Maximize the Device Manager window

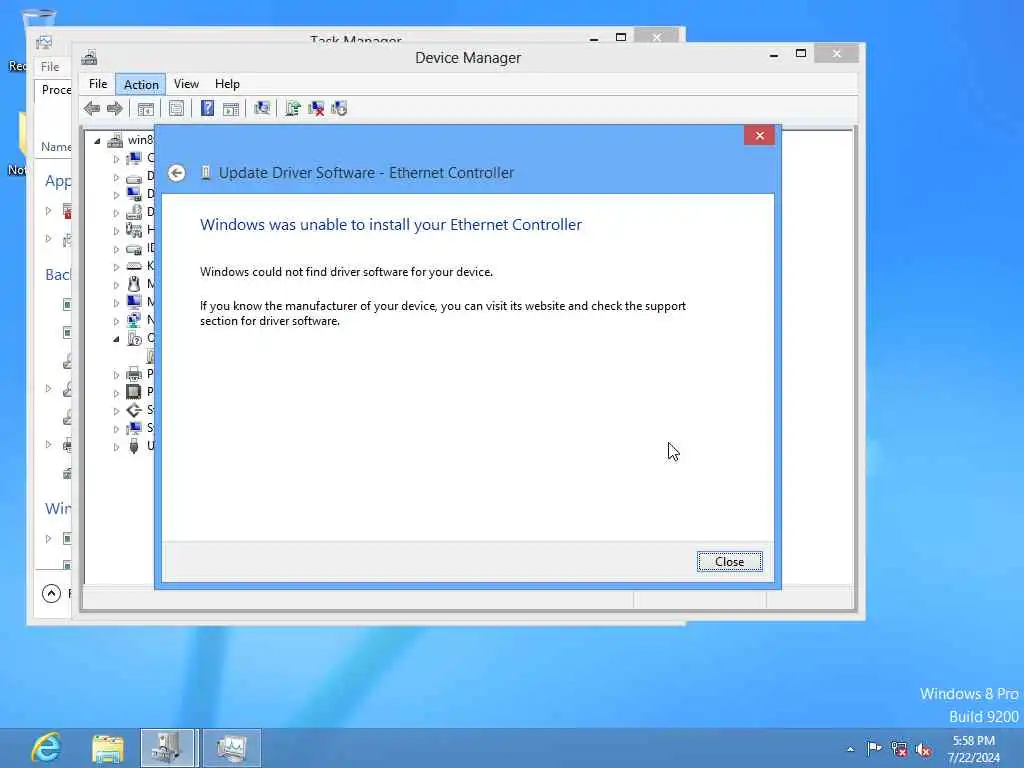(801, 54)
